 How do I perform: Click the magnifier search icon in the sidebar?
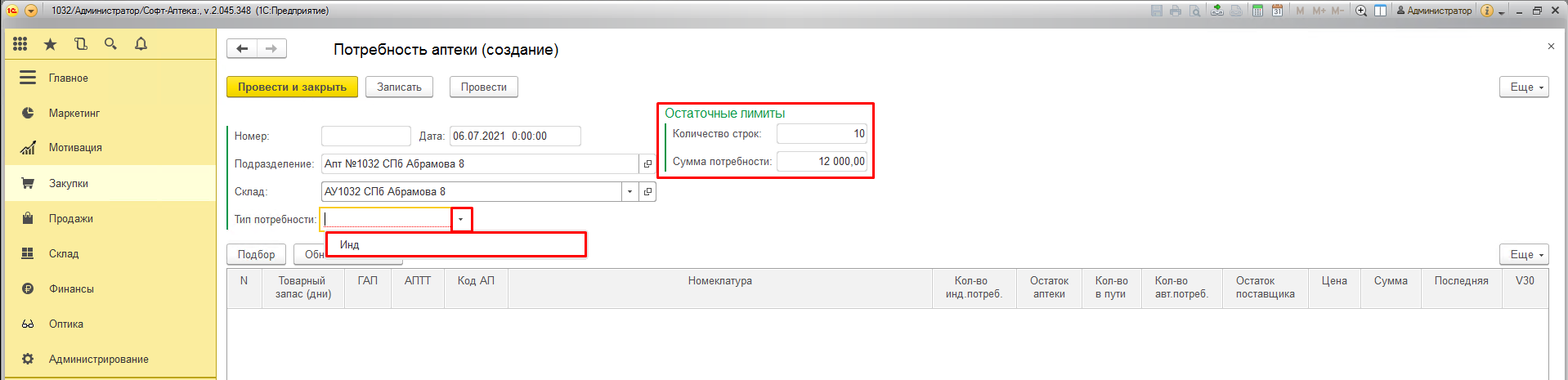tap(110, 44)
